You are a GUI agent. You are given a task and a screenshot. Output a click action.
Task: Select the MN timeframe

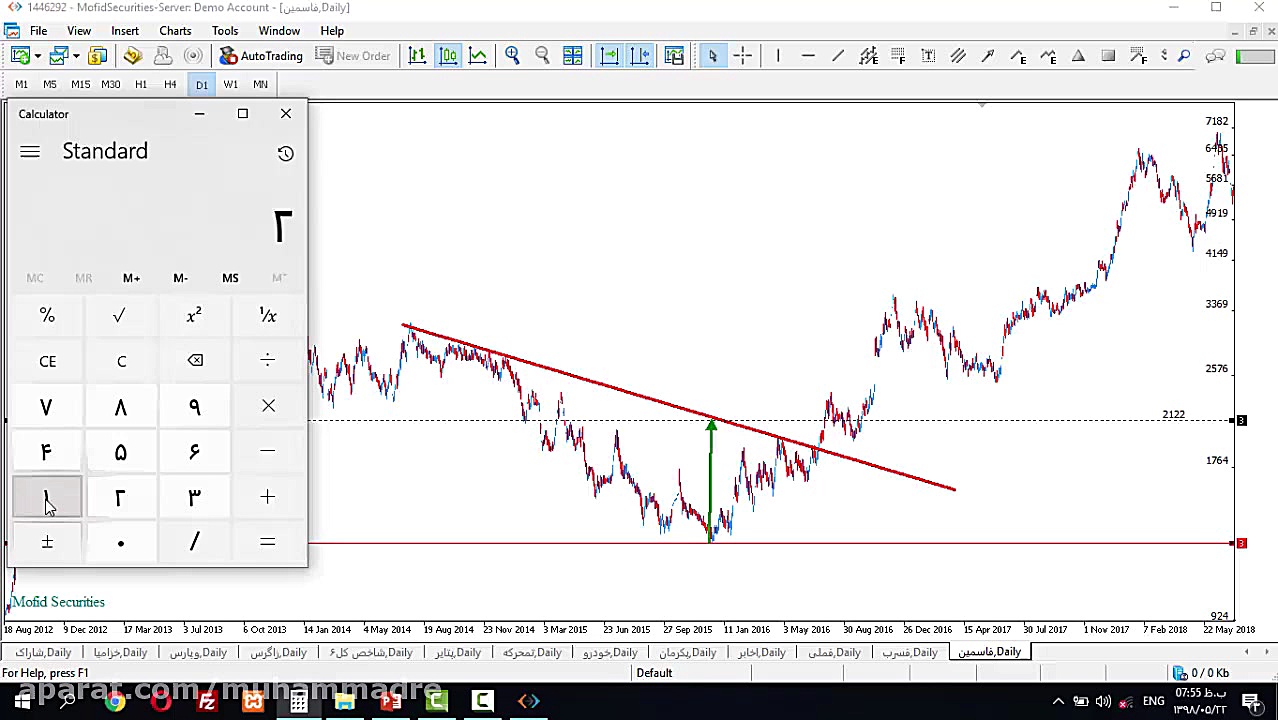260,84
